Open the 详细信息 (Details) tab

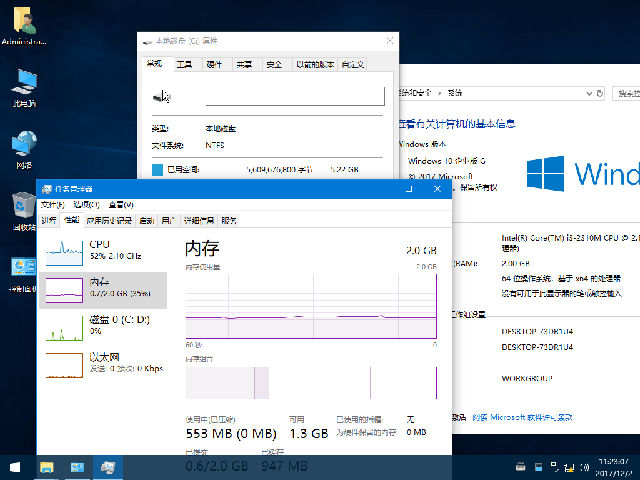198,220
